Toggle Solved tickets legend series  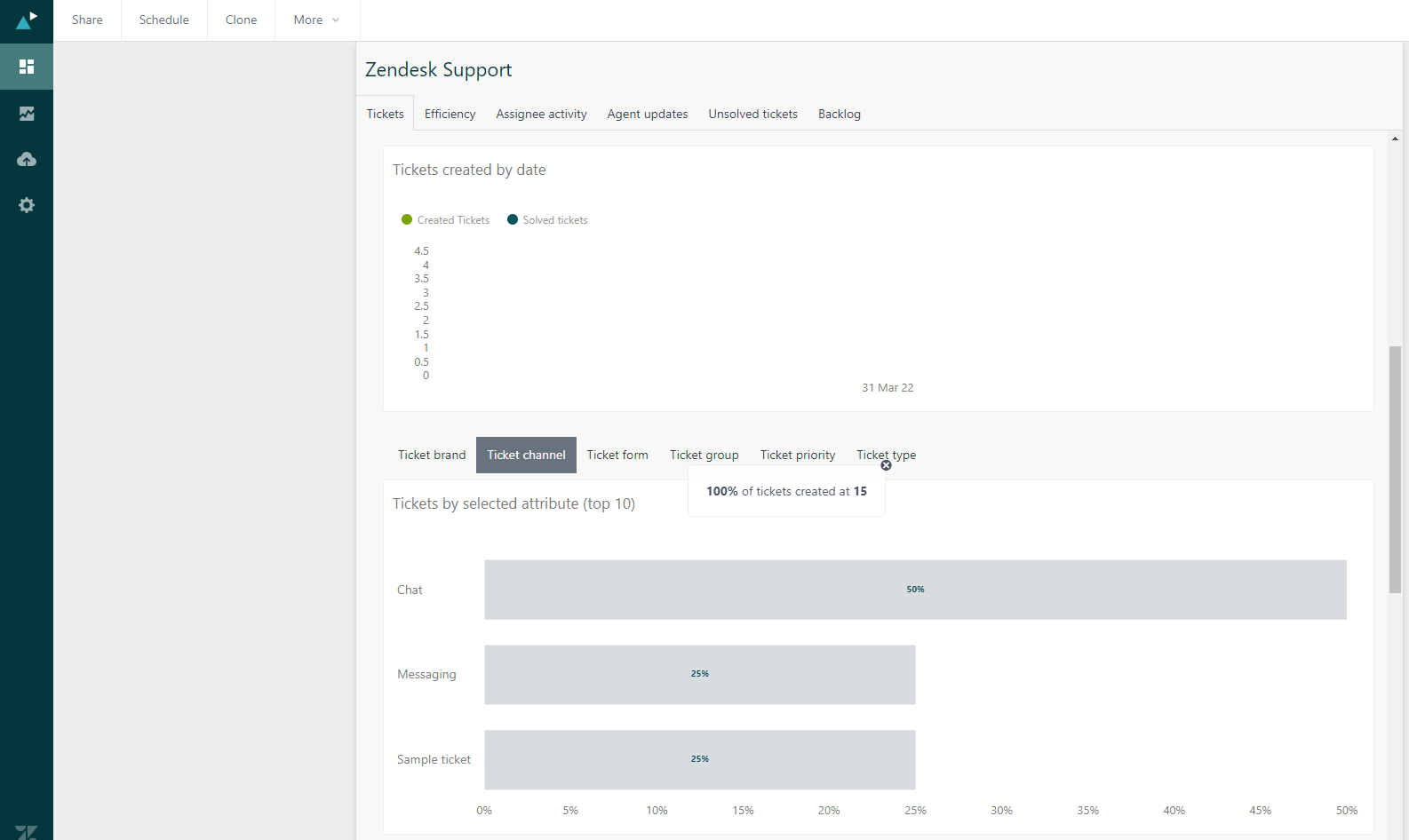pos(547,220)
